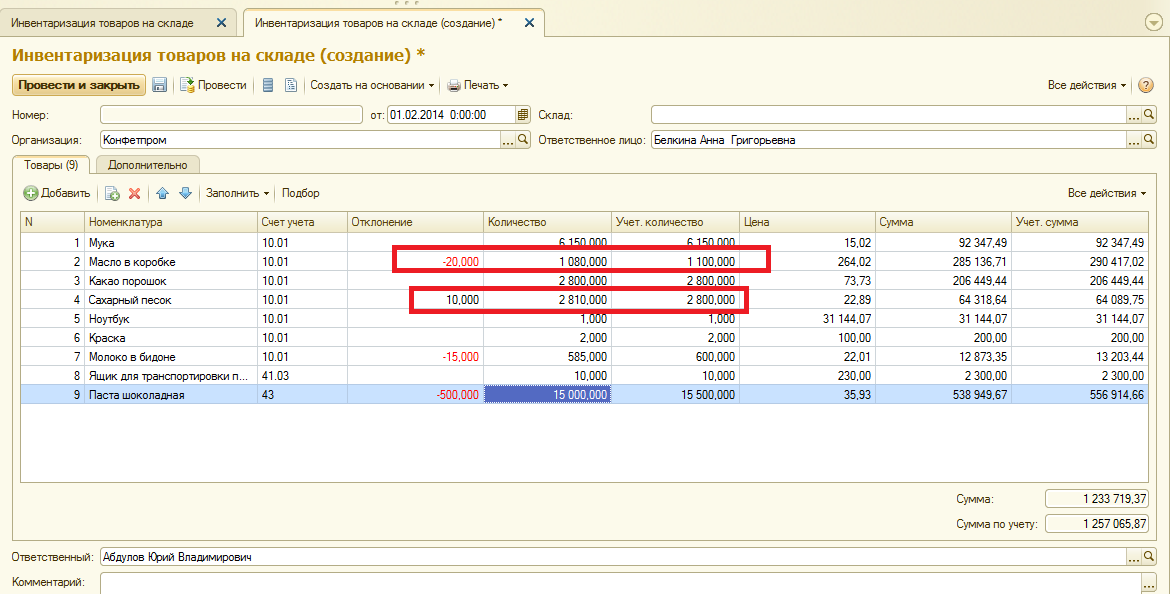
Task: Click the ellipsis beside Абдулов Юрий Владимирович
Action: point(1134,557)
